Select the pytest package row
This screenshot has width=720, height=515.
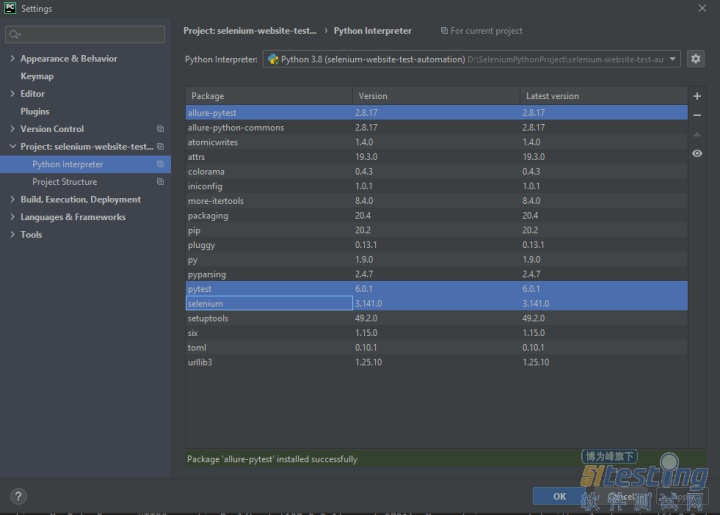coord(437,289)
